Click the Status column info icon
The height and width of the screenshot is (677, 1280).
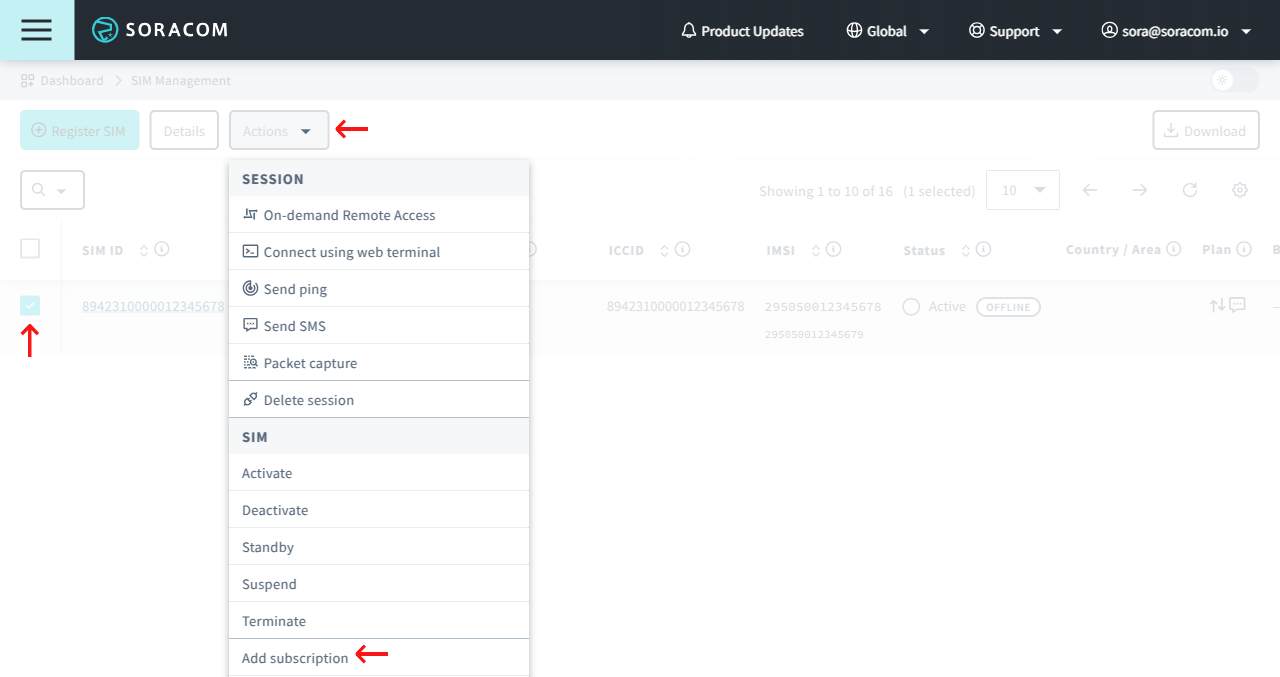983,249
